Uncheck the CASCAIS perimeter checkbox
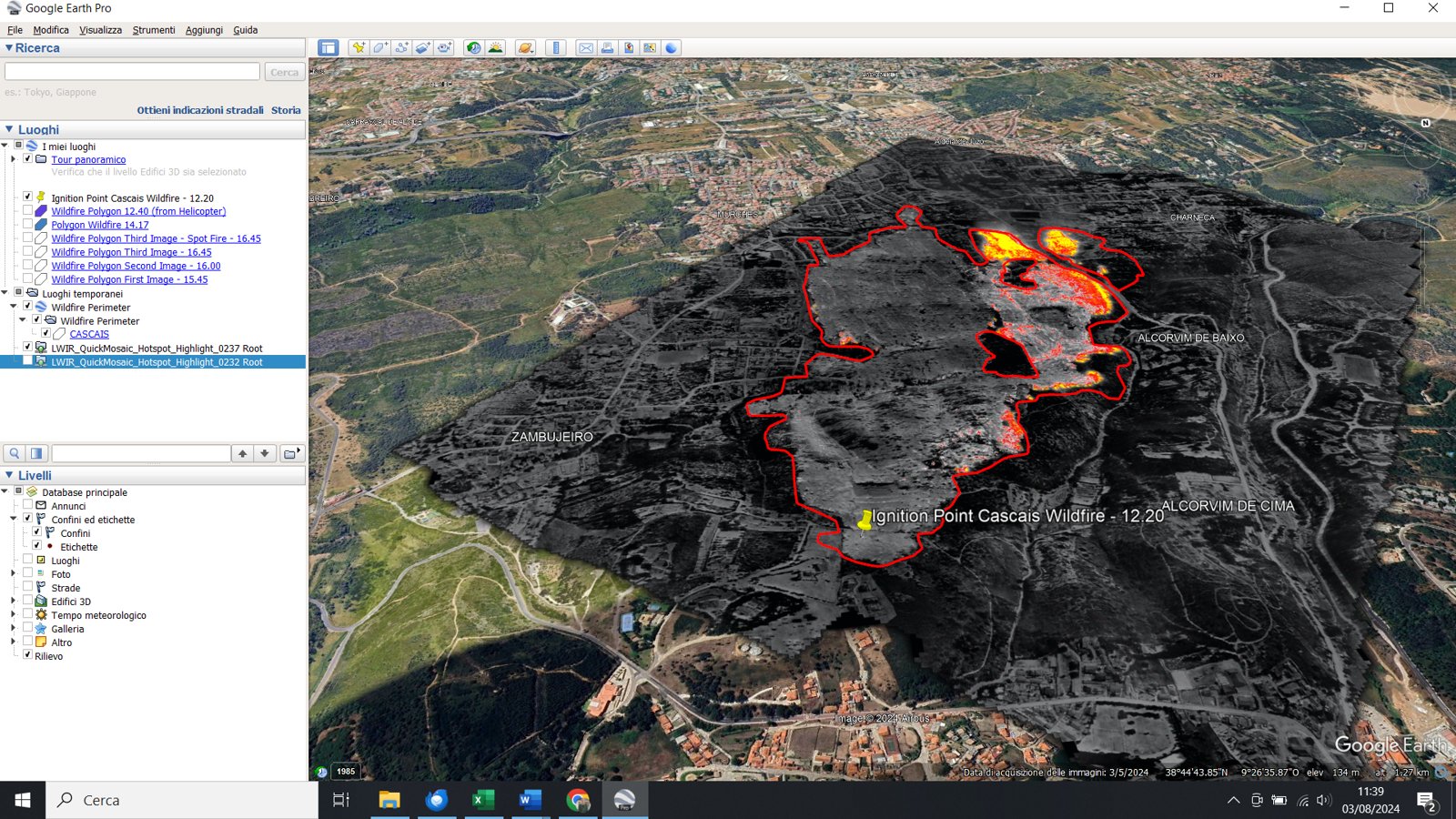Viewport: 1456px width, 819px height. [x=45, y=333]
